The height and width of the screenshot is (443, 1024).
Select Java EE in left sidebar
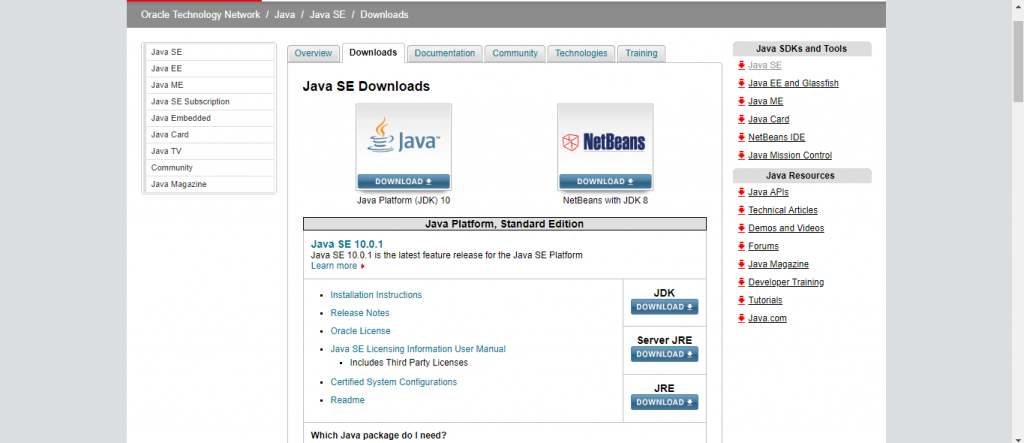coord(209,69)
